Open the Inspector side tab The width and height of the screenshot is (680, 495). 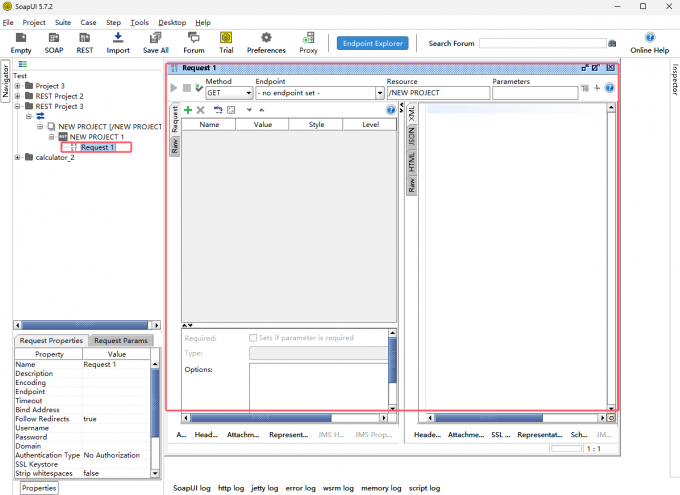pos(675,79)
